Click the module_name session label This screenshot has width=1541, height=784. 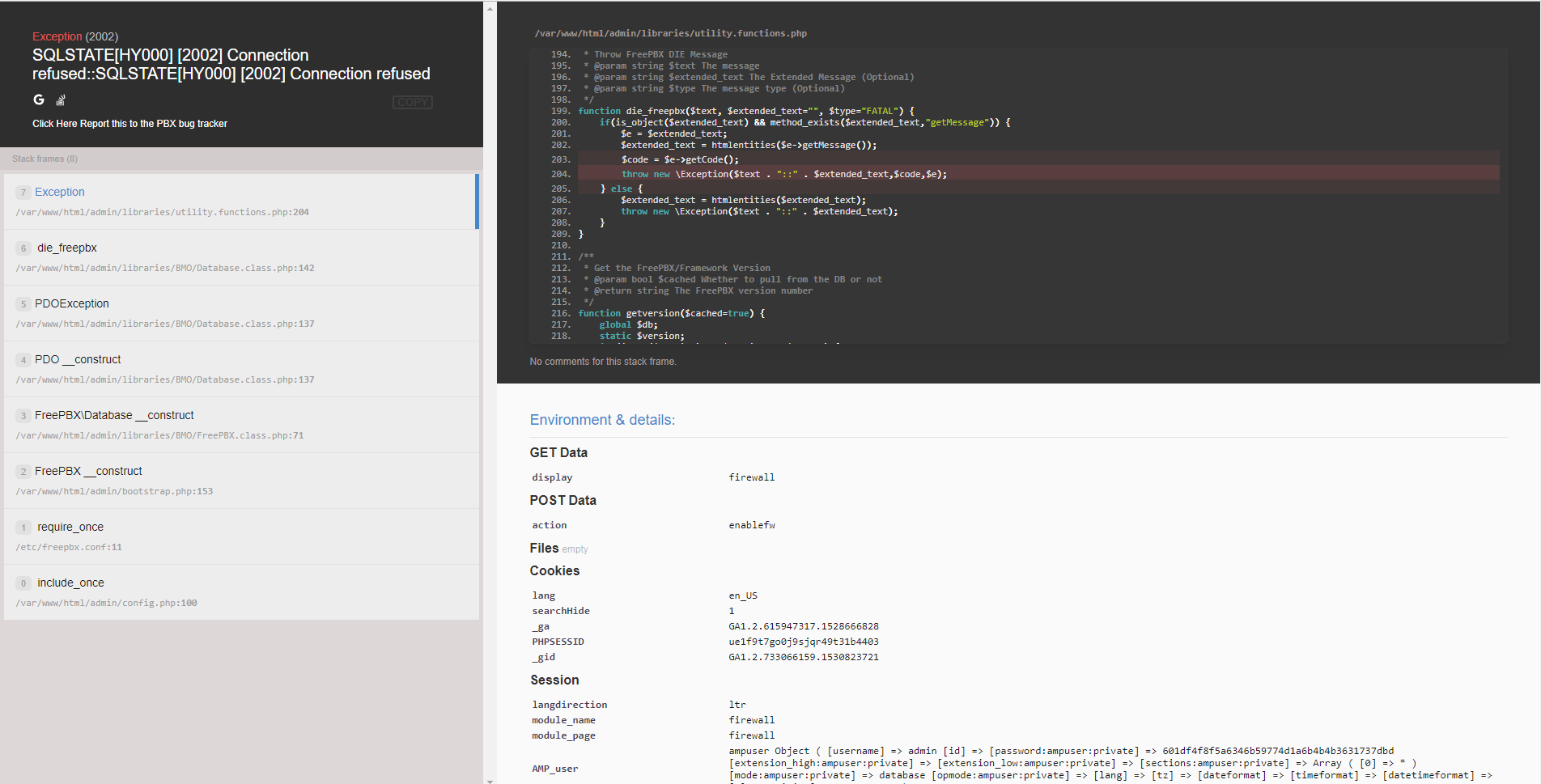pyautogui.click(x=563, y=720)
